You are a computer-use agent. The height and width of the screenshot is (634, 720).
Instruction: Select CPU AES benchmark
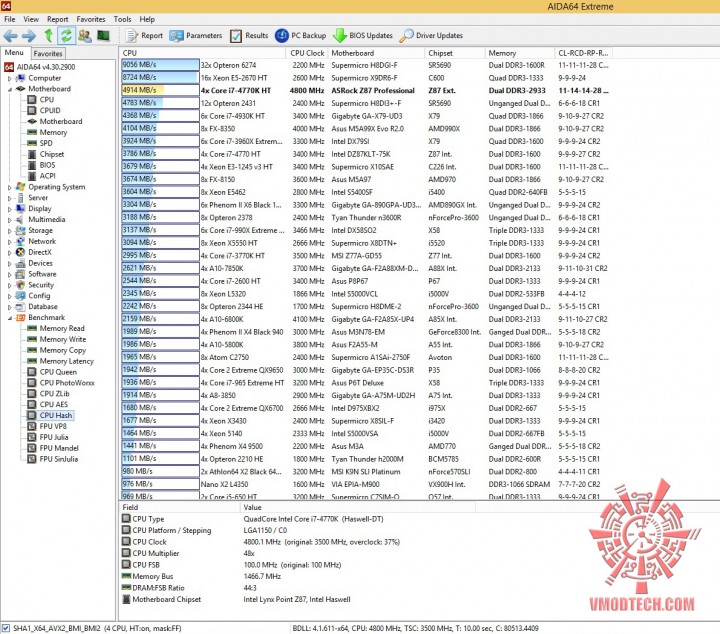click(x=48, y=404)
